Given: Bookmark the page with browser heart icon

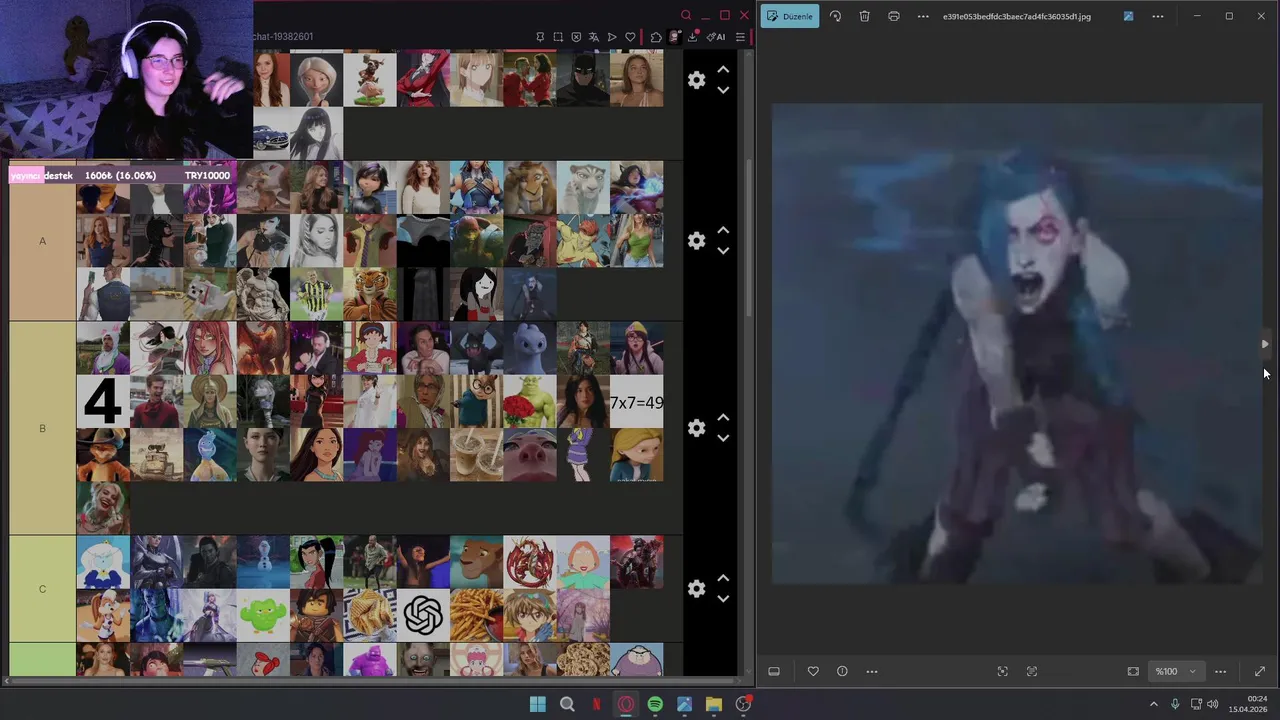Looking at the screenshot, I should (x=630, y=37).
